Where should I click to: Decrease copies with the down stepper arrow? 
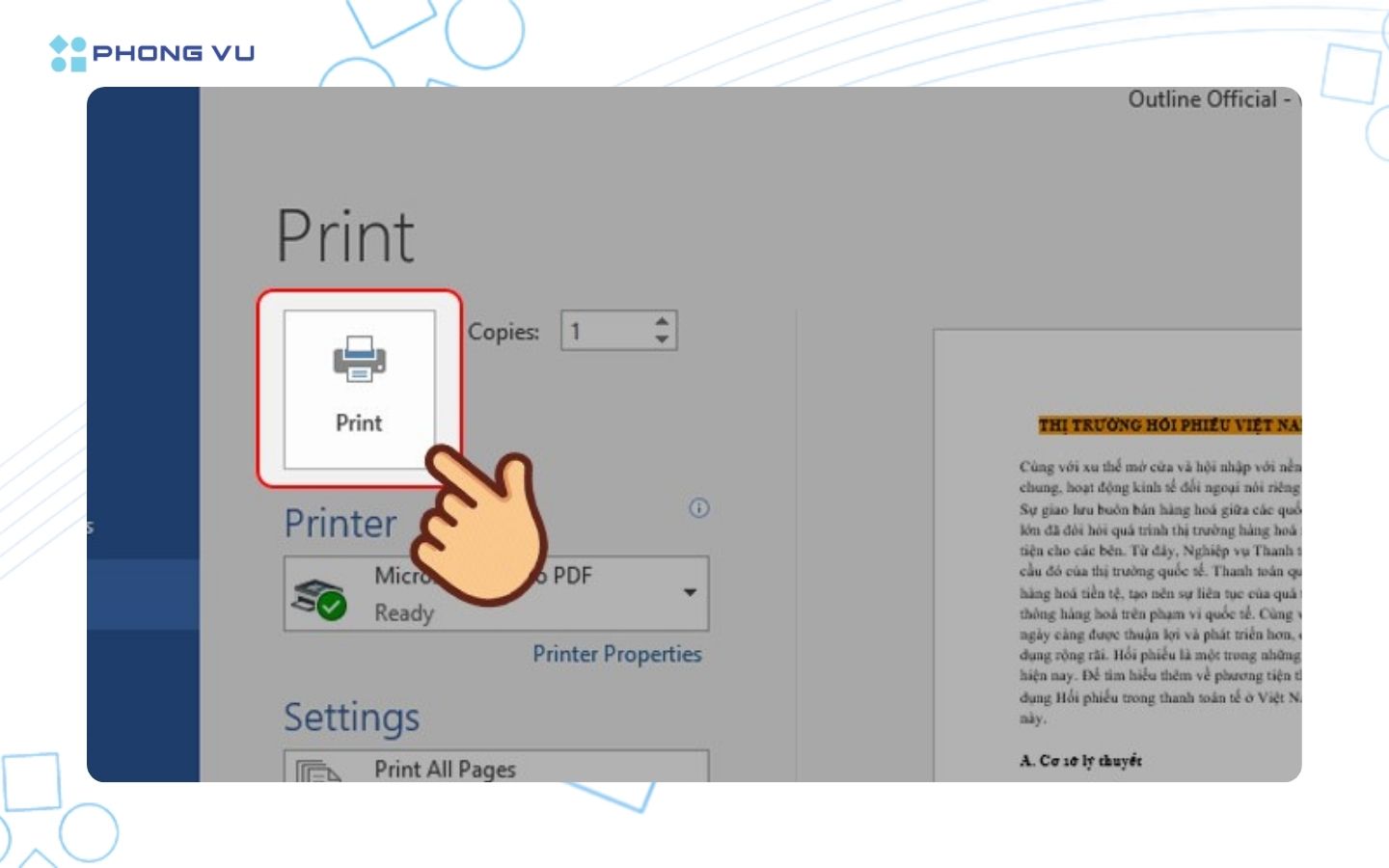pos(660,339)
